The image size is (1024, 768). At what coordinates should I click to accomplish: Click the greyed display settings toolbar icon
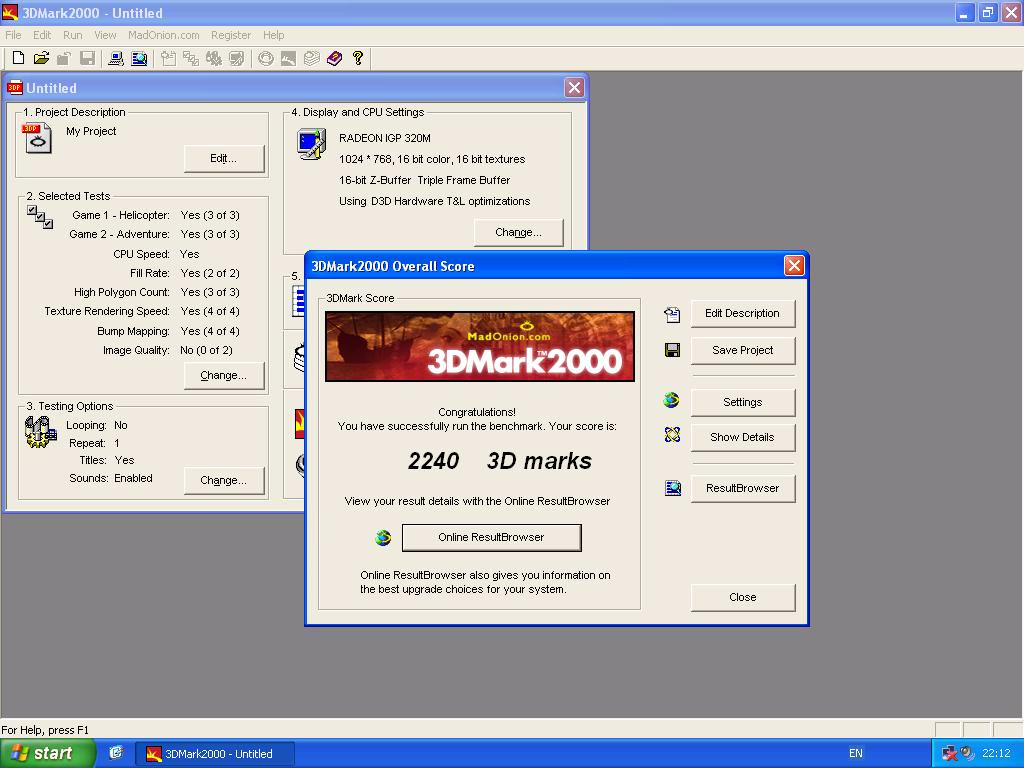click(236, 58)
